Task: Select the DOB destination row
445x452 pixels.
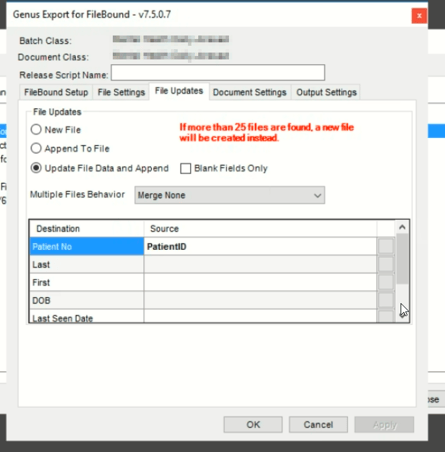Action: coord(87,301)
